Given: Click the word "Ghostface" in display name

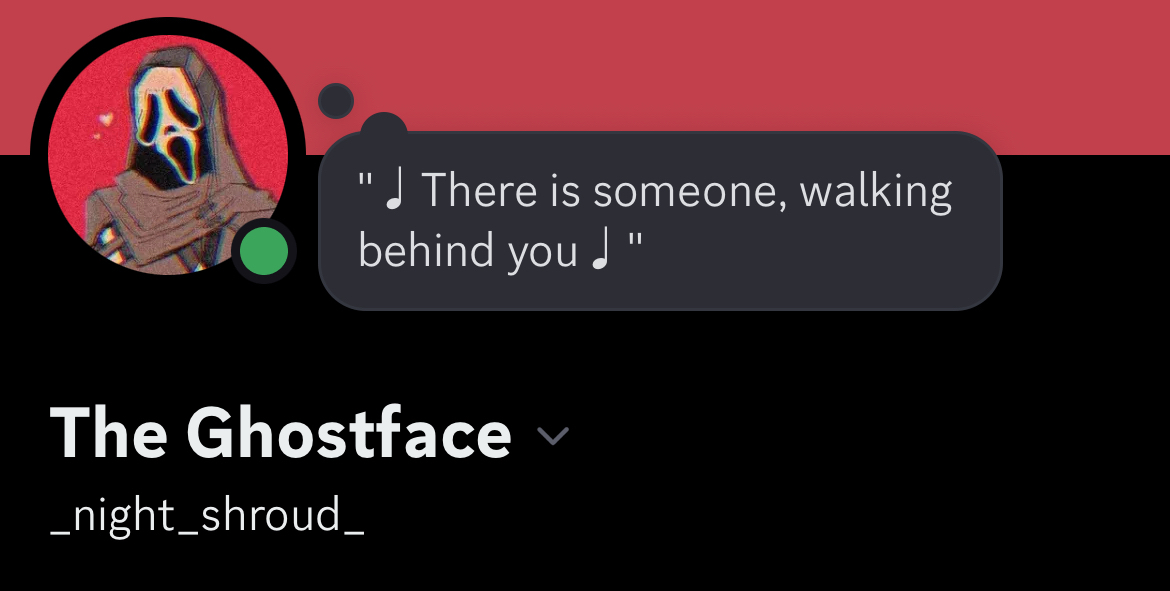Looking at the screenshot, I should click(x=348, y=435).
